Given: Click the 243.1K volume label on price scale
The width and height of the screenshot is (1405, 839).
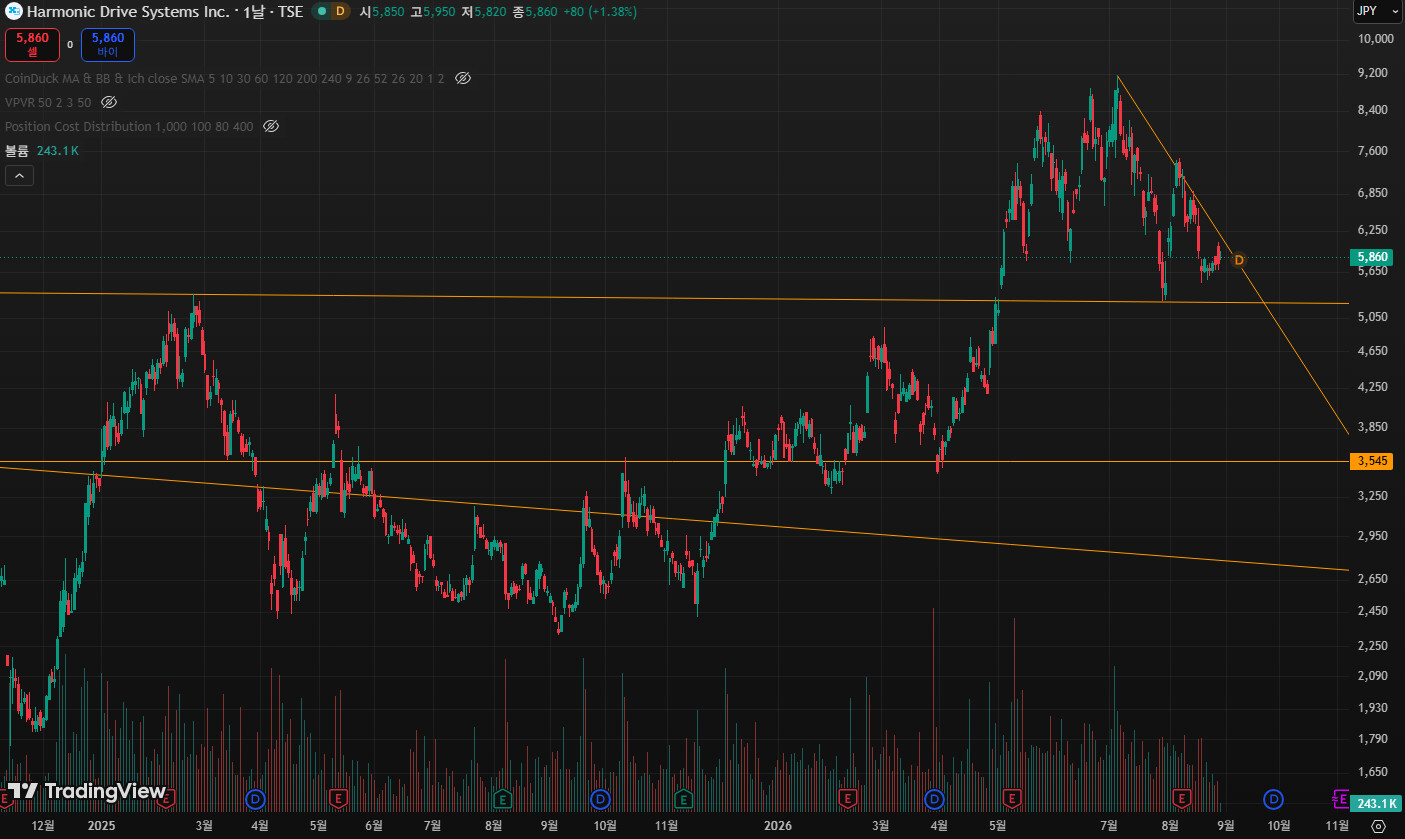Looking at the screenshot, I should [x=1375, y=803].
